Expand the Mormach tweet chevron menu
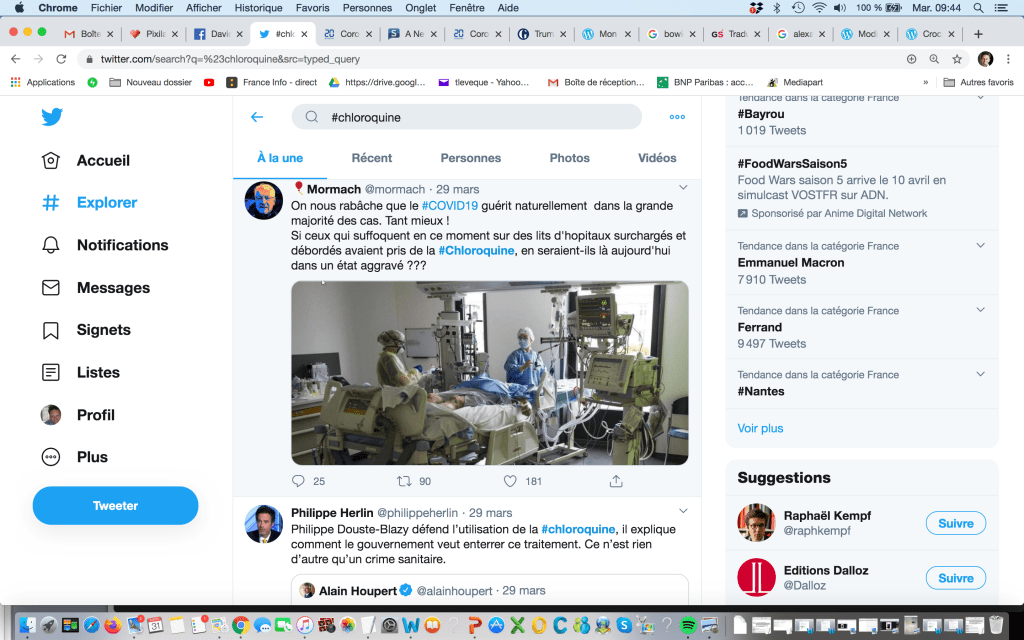 tap(683, 188)
